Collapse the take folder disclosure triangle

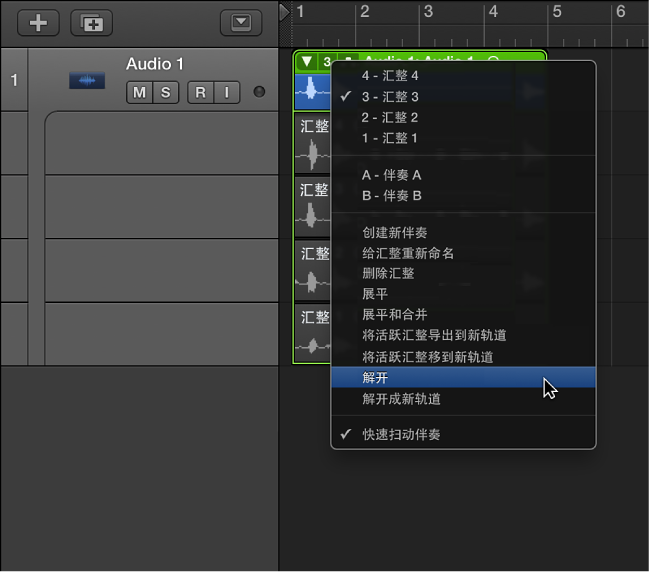tap(307, 62)
